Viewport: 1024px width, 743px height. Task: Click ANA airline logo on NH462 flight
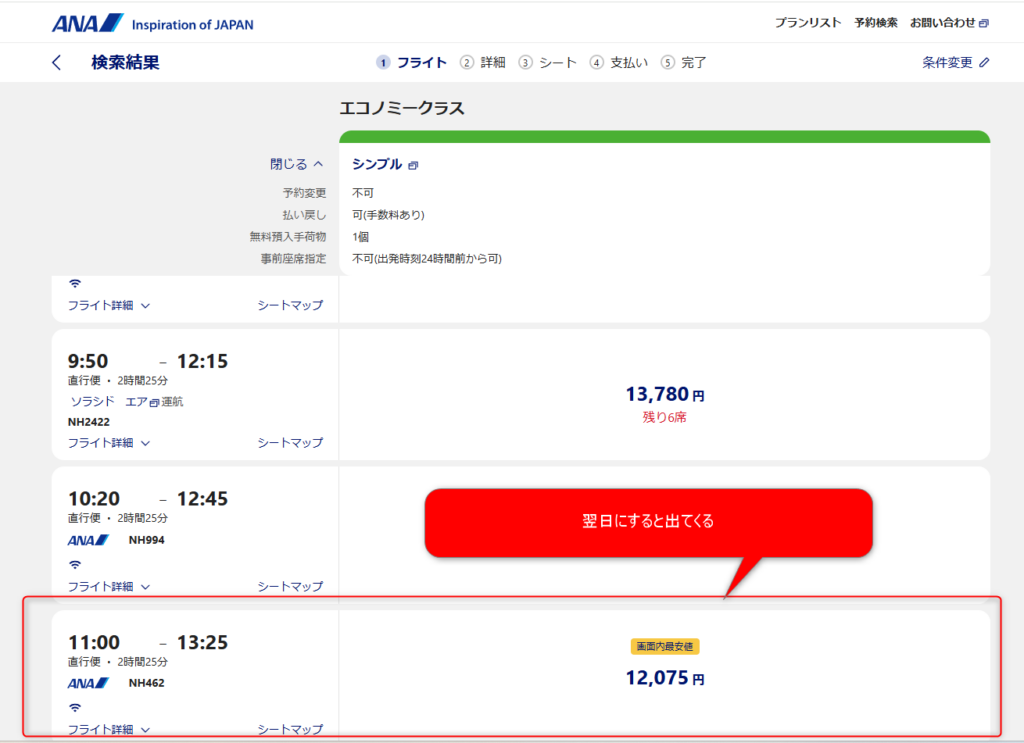tap(88, 683)
